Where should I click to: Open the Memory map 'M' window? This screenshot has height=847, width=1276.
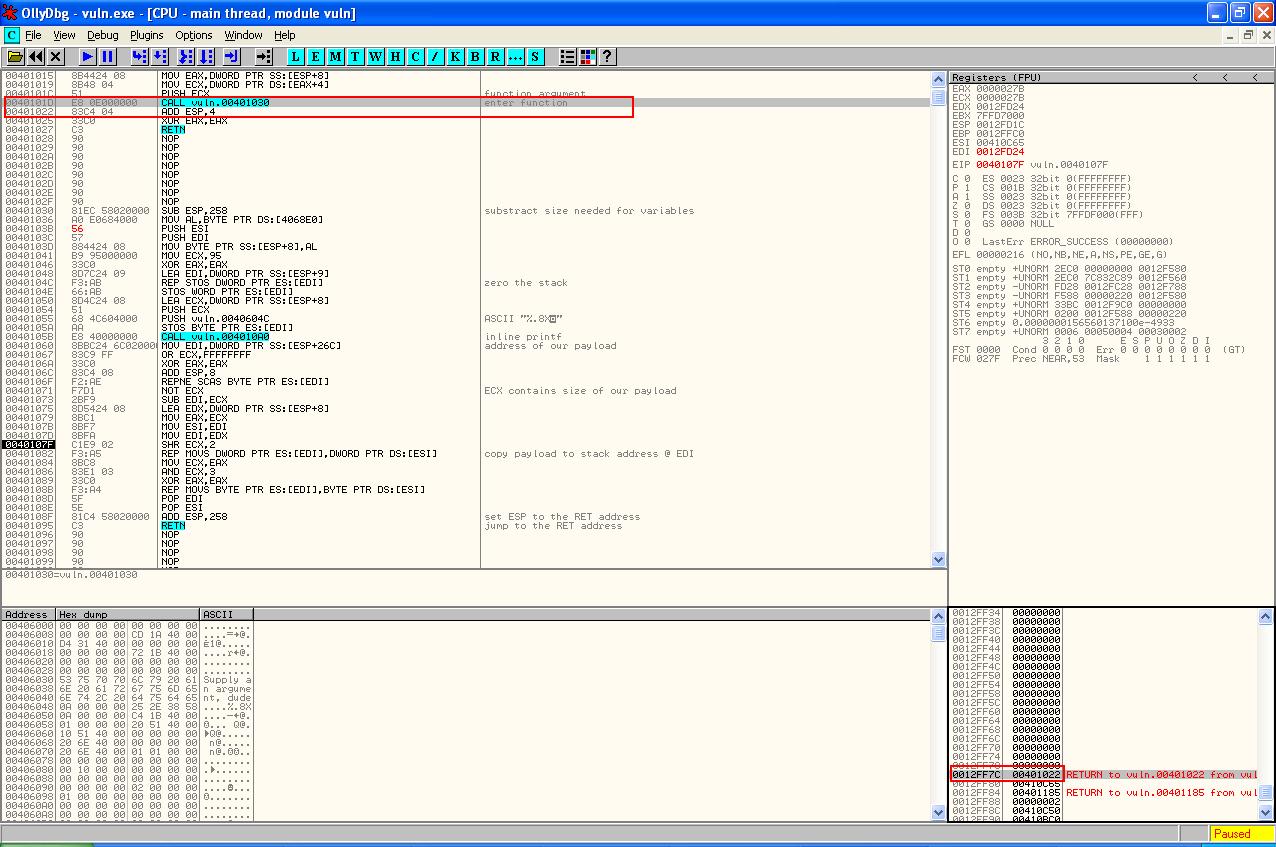(x=336, y=57)
